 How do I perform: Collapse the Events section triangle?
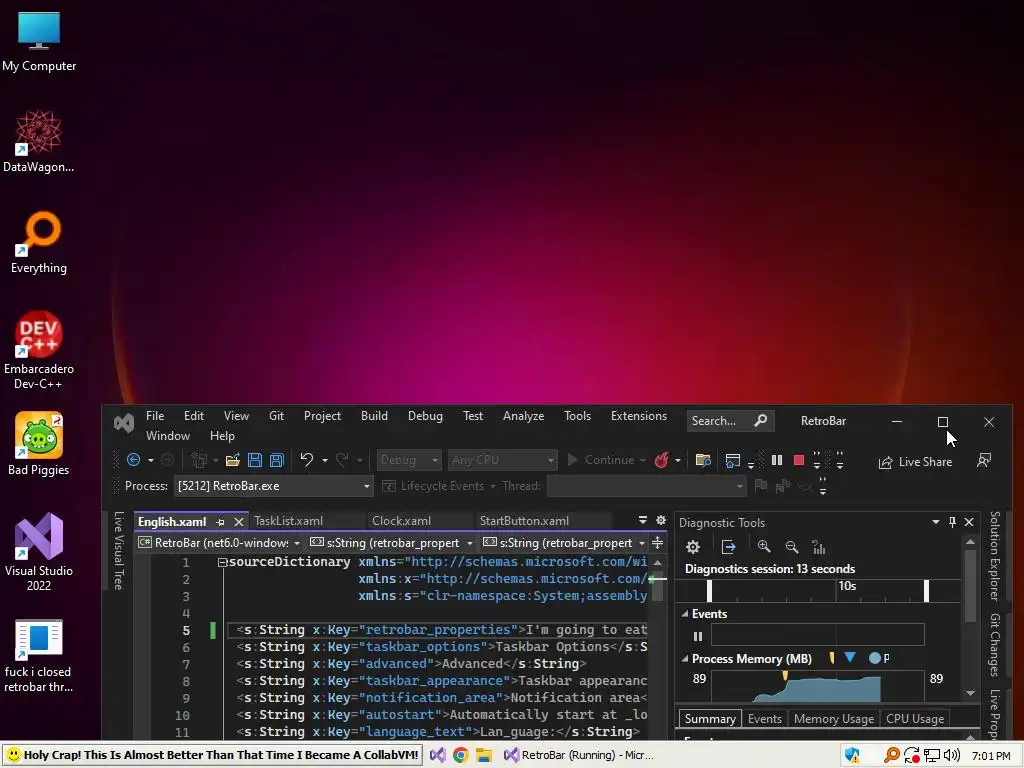[684, 614]
